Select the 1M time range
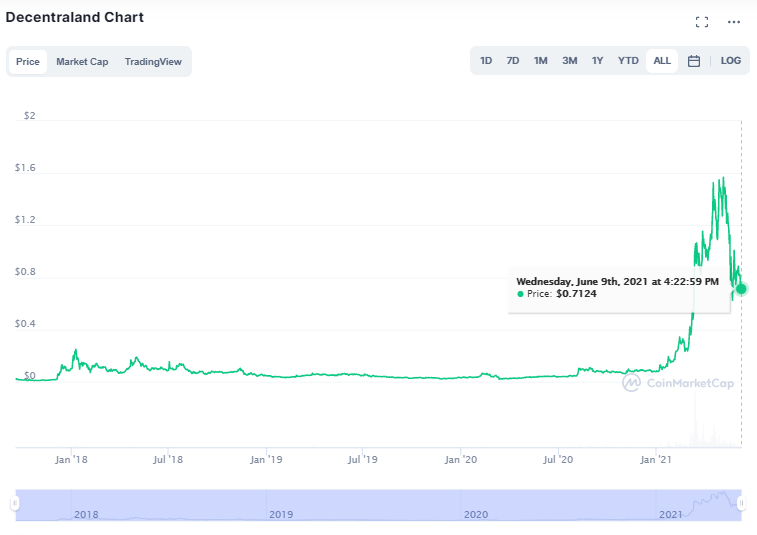 (540, 61)
